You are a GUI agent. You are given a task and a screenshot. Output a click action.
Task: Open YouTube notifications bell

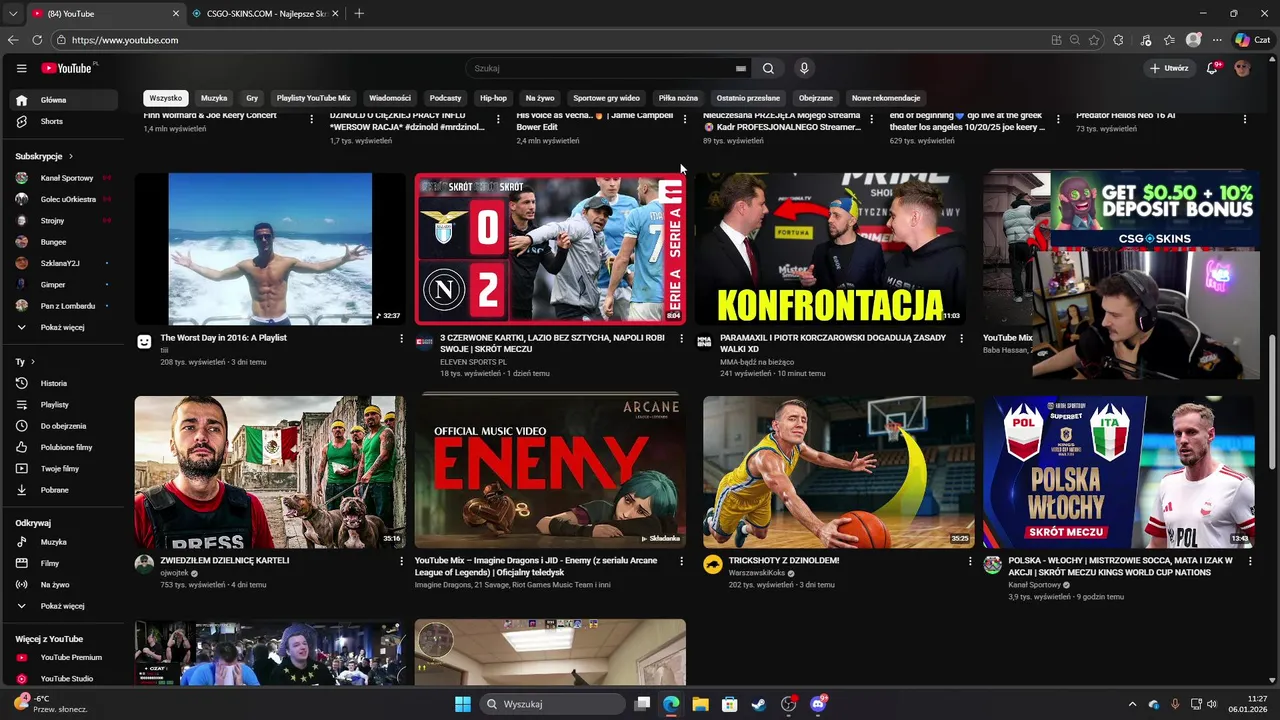click(1212, 68)
